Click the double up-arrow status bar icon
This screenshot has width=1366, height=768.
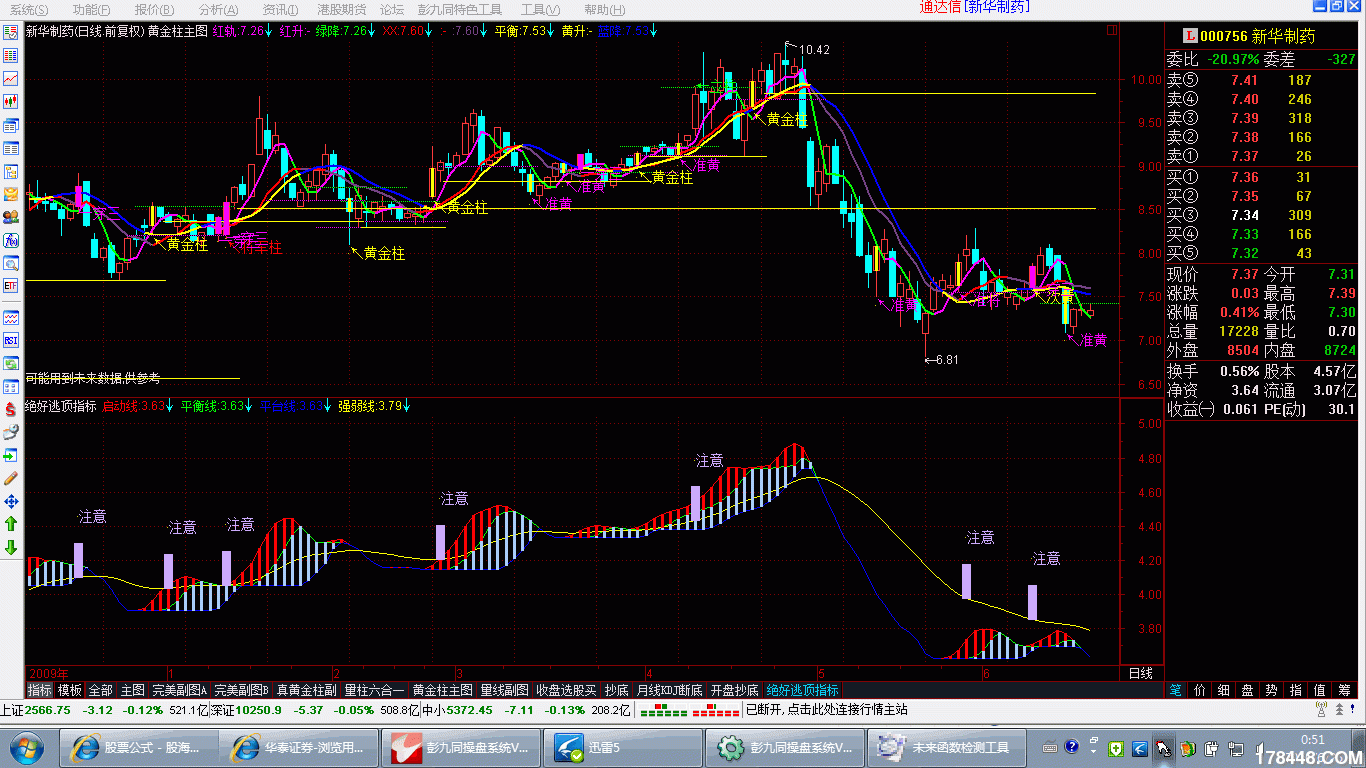[x=1338, y=709]
